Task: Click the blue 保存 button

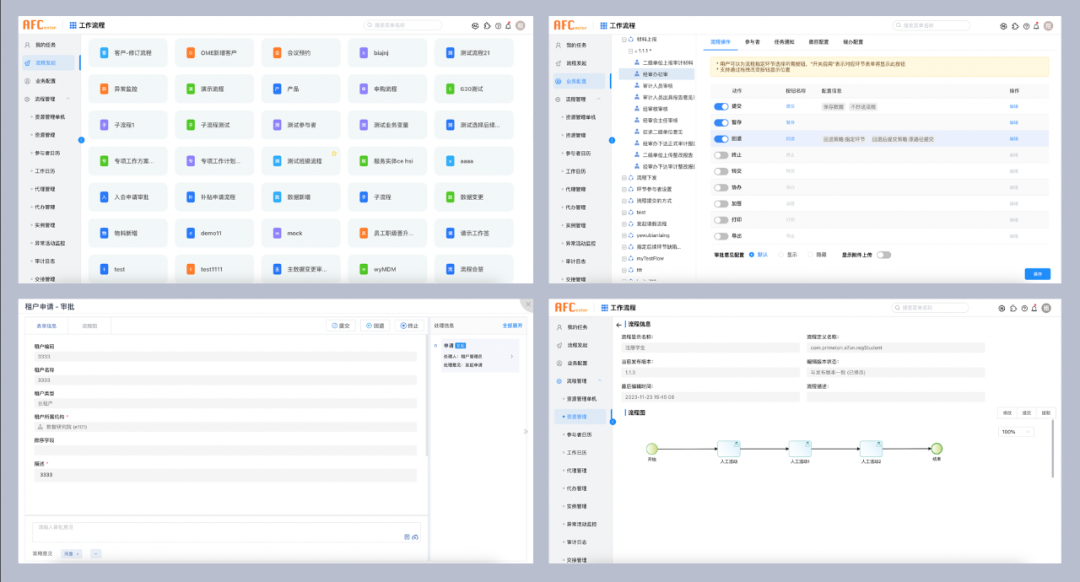Action: [x=1037, y=274]
